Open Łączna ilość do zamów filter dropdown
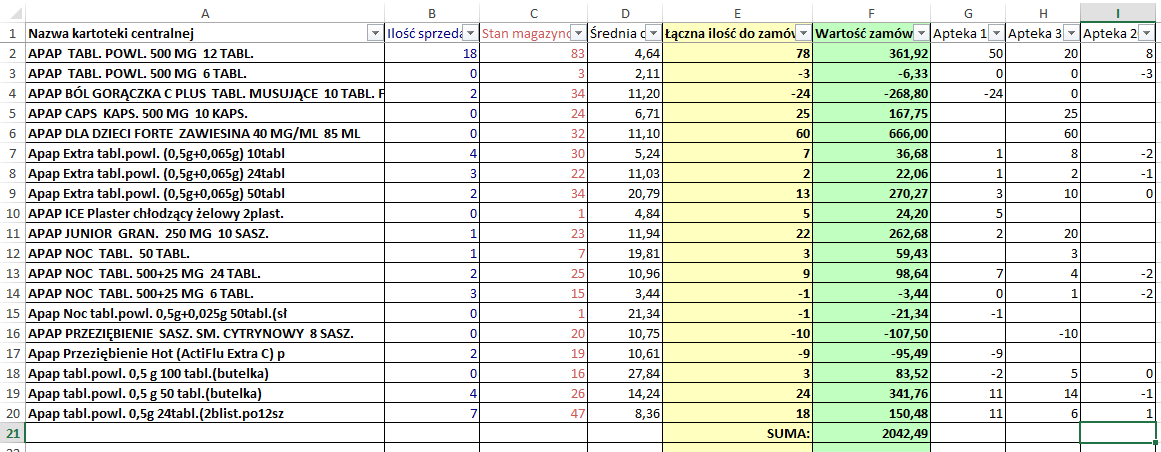 click(802, 34)
